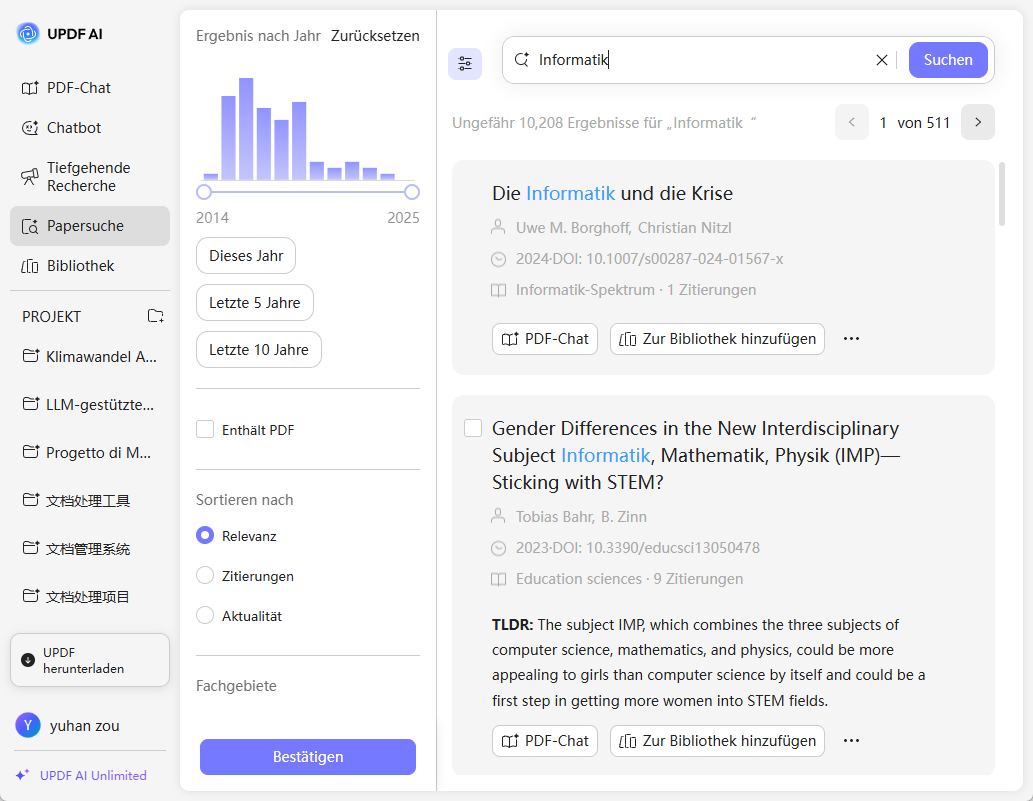Click the filter settings icon beside search

[x=465, y=64]
